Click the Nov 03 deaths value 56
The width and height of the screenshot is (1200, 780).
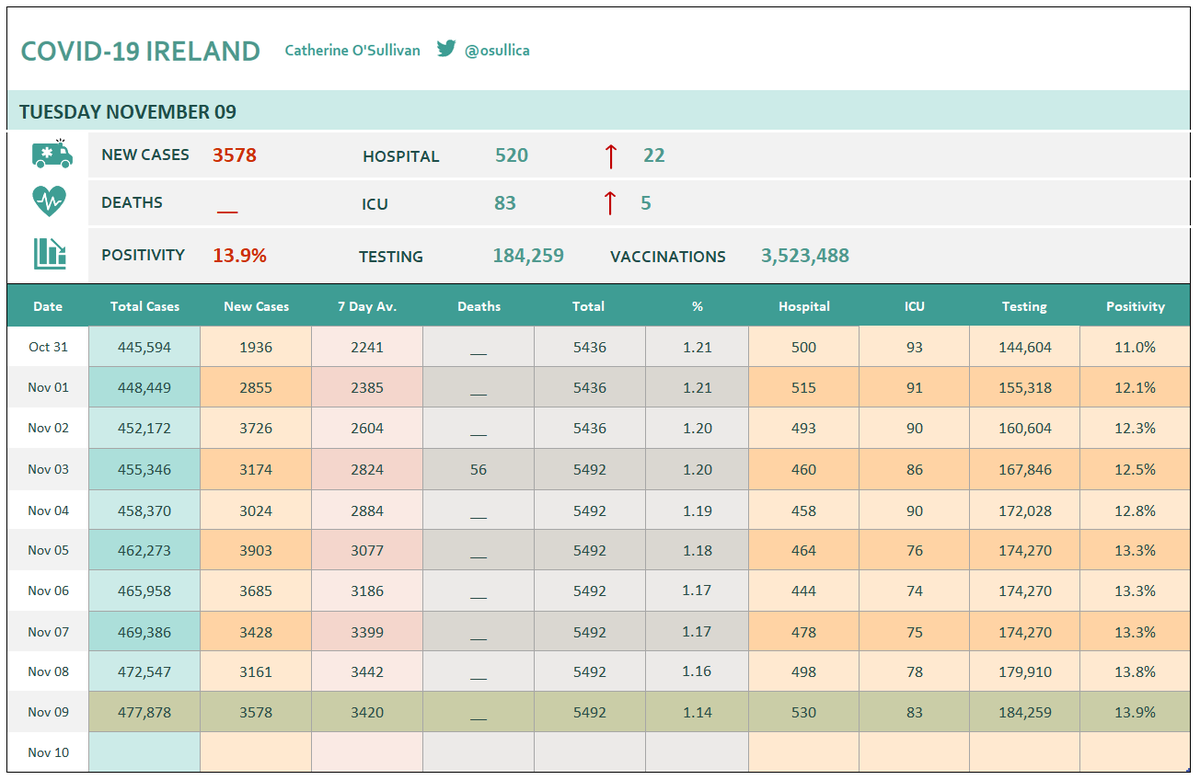(x=479, y=469)
